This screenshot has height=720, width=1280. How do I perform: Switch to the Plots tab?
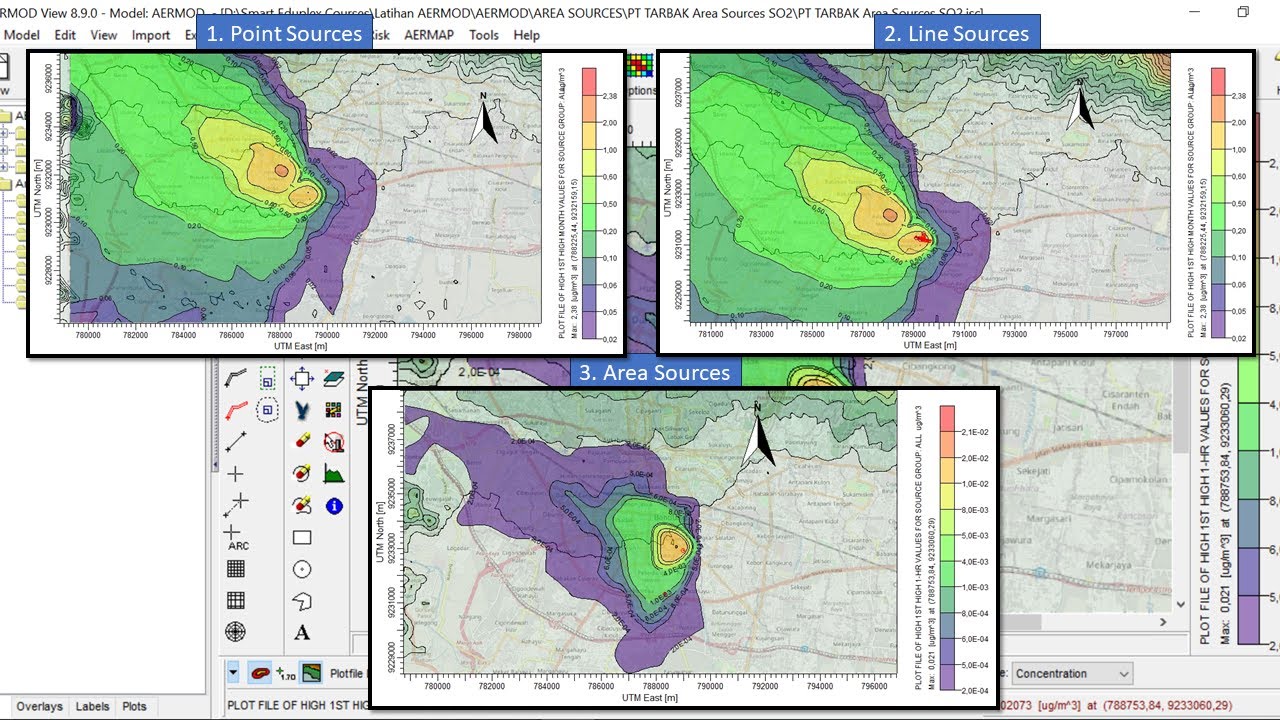tap(134, 706)
